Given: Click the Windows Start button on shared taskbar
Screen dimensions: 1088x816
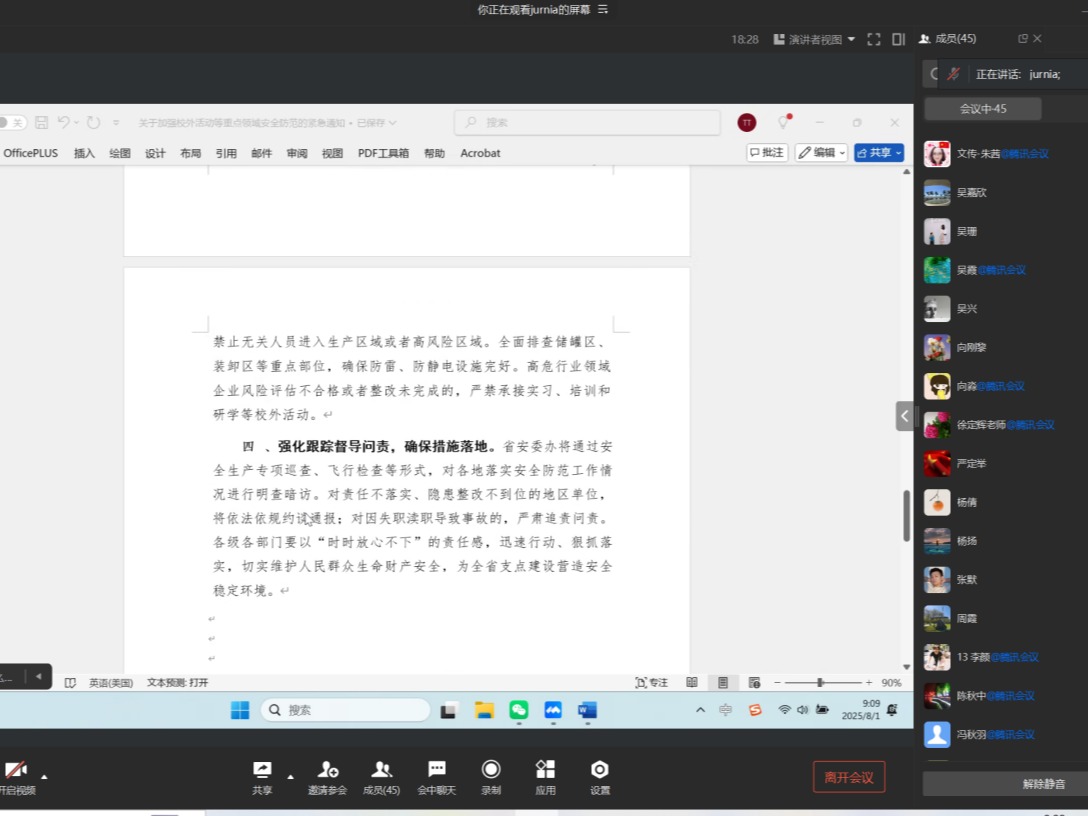Looking at the screenshot, I should coord(239,710).
